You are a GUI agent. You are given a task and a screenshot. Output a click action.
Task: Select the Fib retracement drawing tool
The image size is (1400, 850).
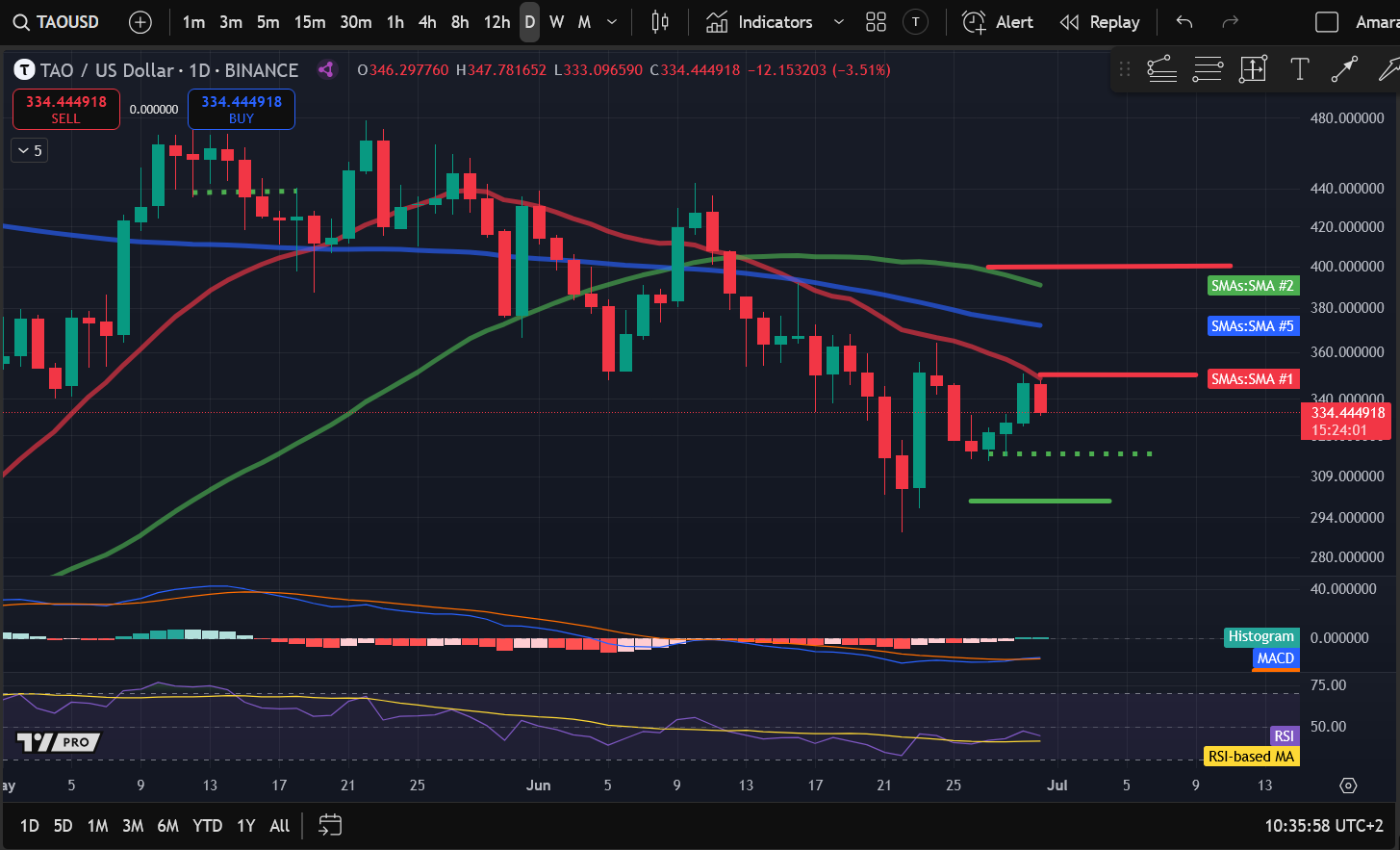[1162, 69]
